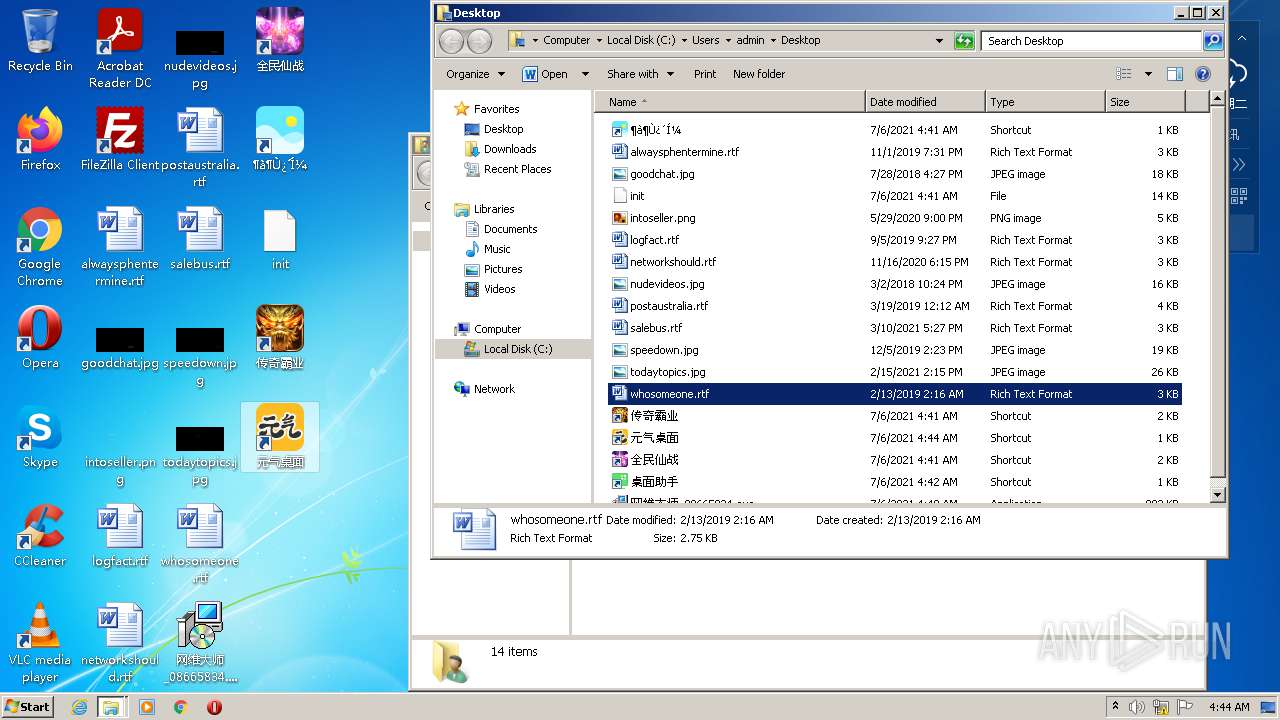Open Windows Media Player taskbar icon

point(147,707)
